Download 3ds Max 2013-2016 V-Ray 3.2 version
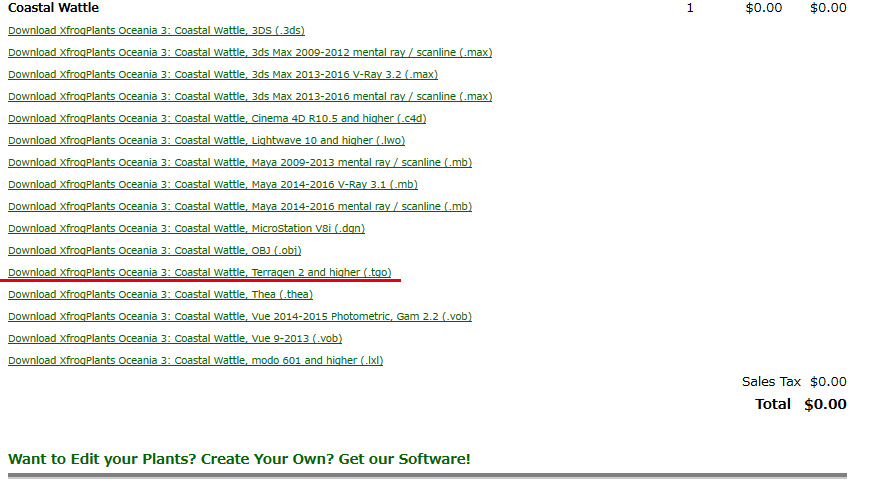The image size is (884, 486). [x=222, y=74]
